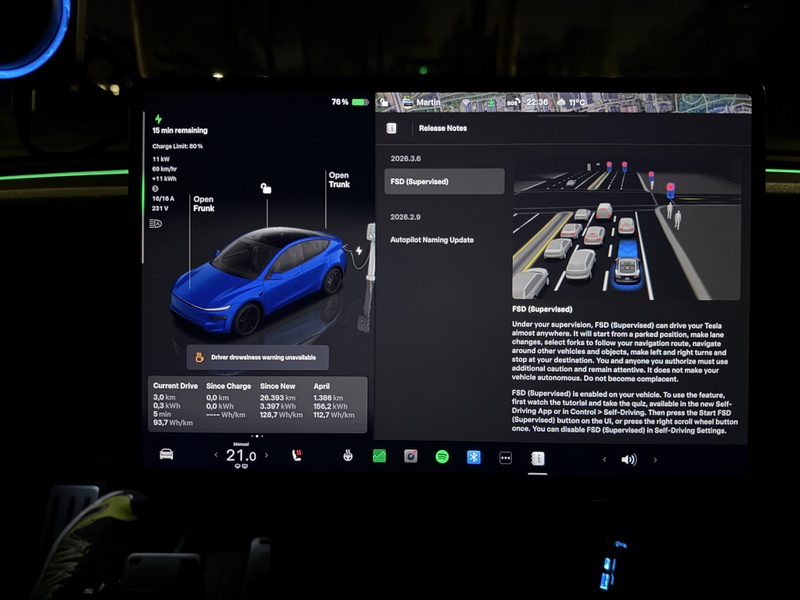Toggle the steering wheel heater icon
This screenshot has height=600, width=800.
pos(348,456)
